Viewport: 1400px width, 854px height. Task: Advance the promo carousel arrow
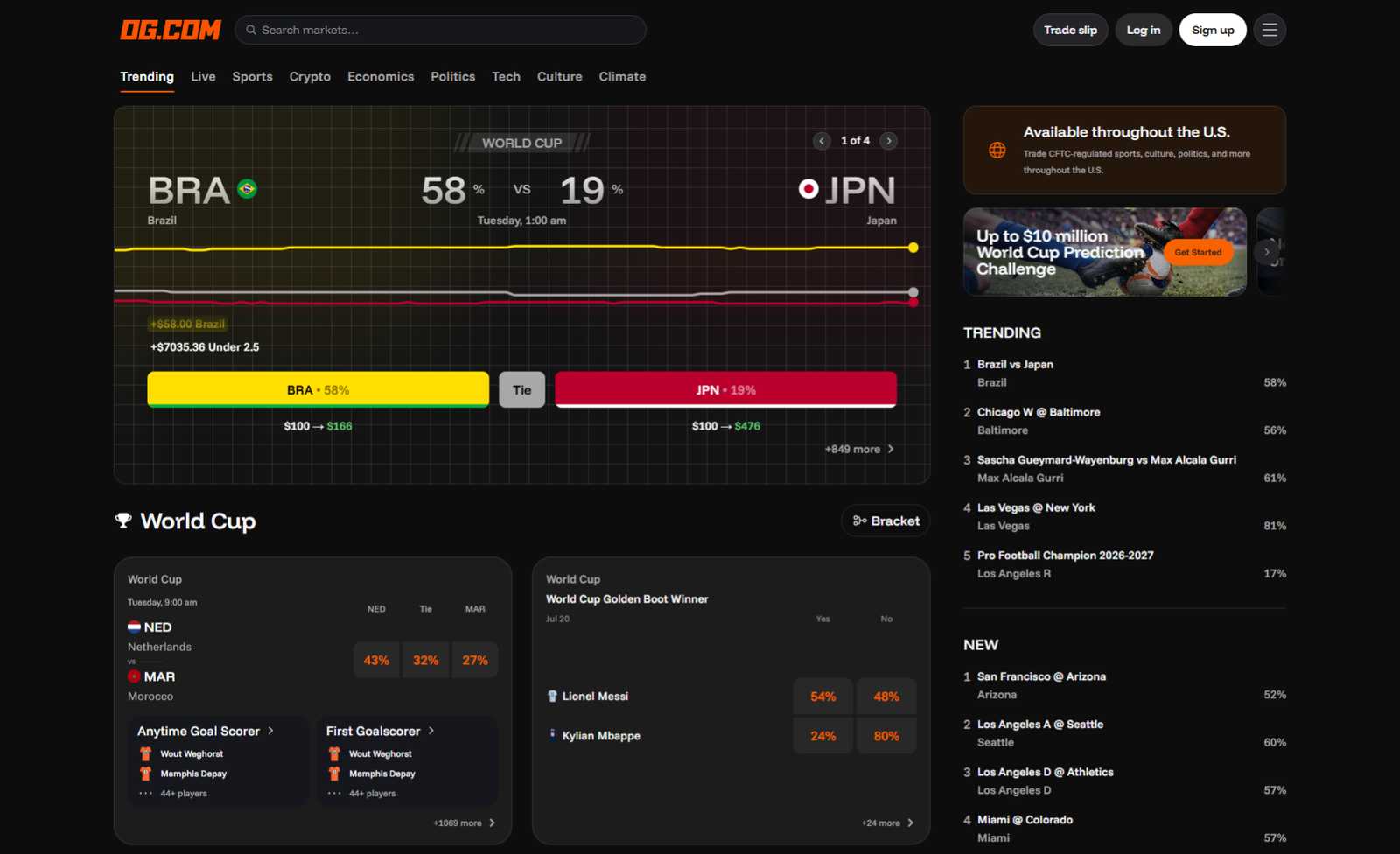[1266, 252]
